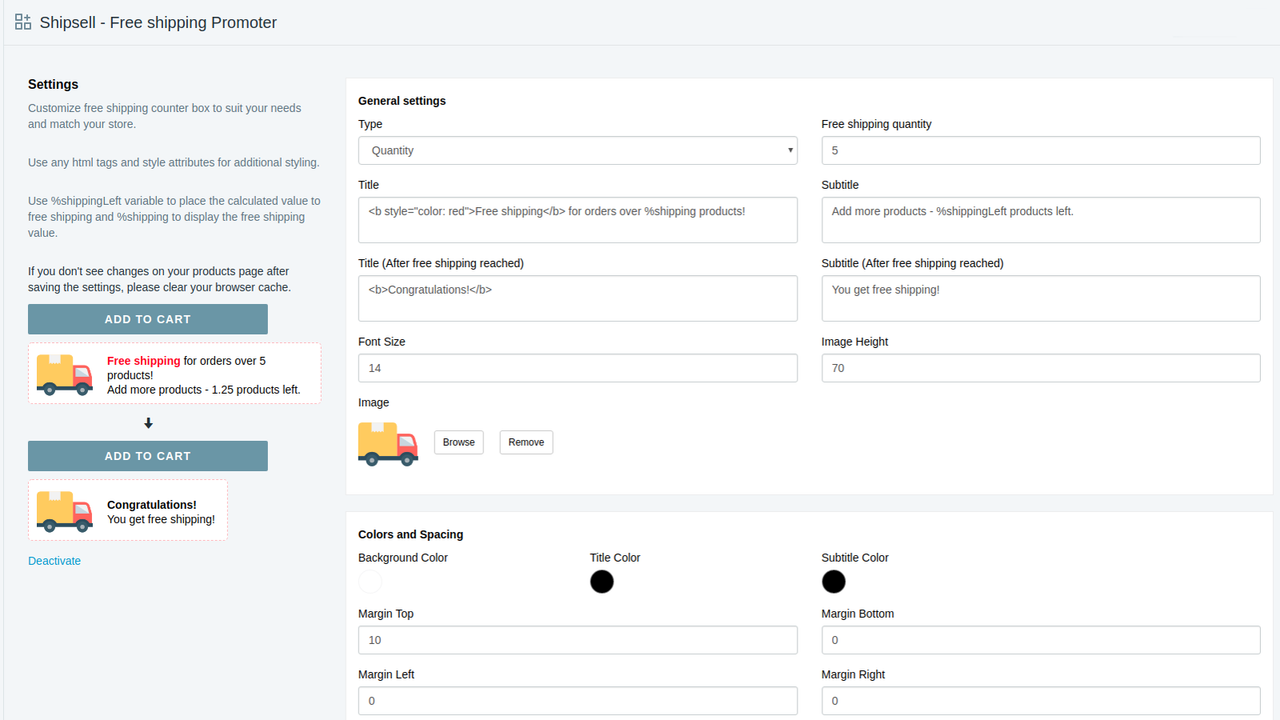Click the Browse button to choose an image
Viewport: 1280px width, 720px height.
coord(458,442)
